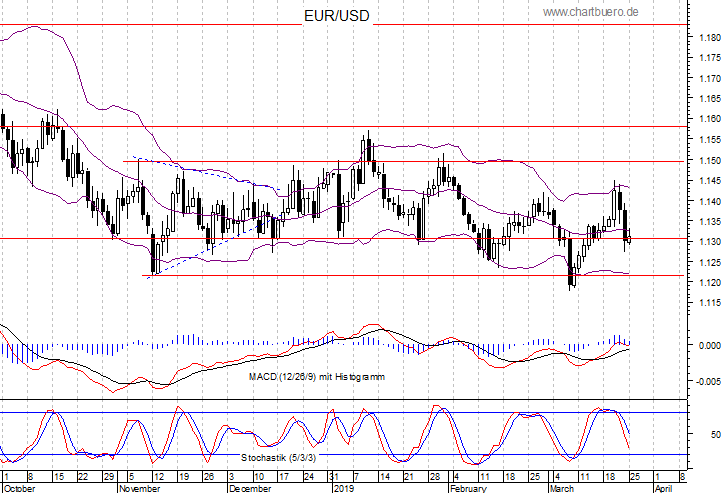Screen dimensions: 723x493
Task: Click the 1.140 price axis label
Action: tap(710, 201)
